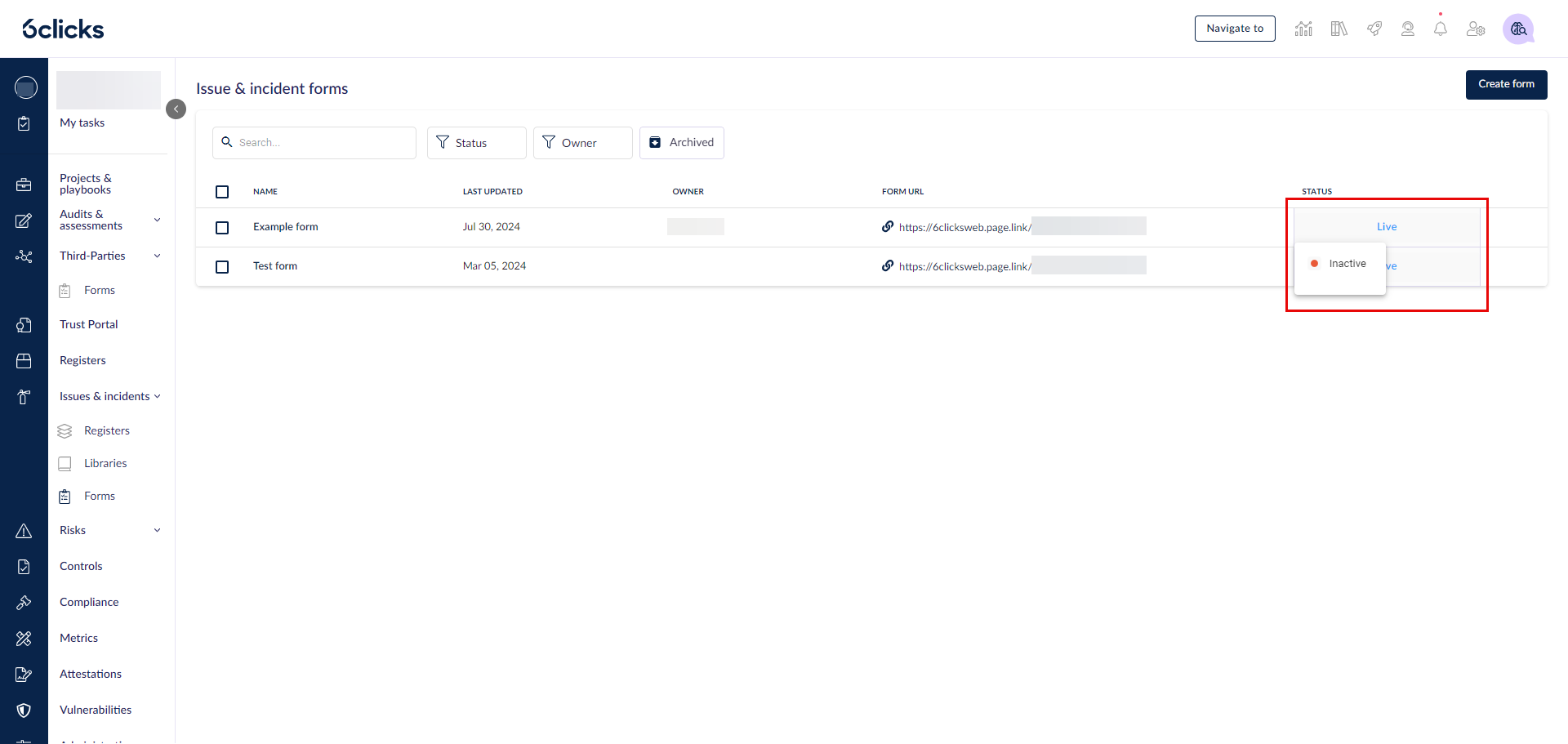Open Attestations in sidebar
Image resolution: width=1568 pixels, height=744 pixels.
[91, 674]
